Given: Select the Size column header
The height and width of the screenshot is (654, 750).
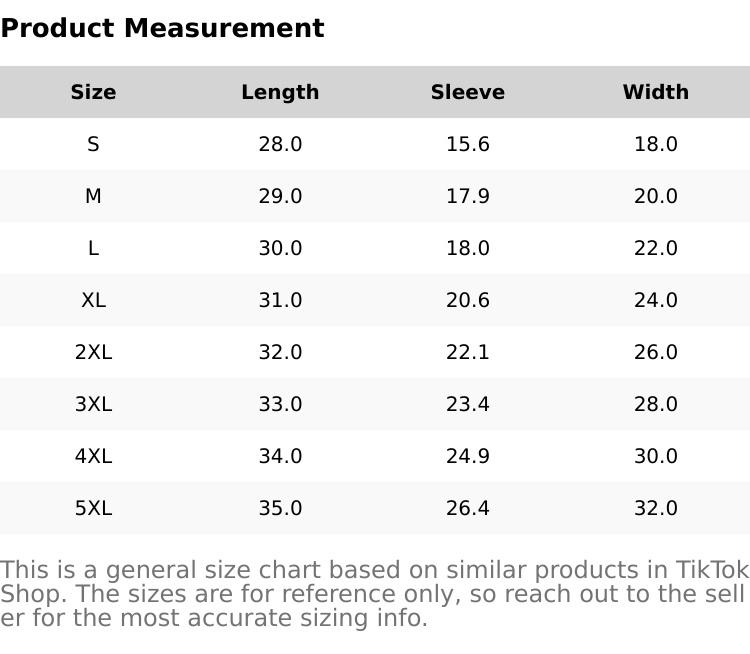Looking at the screenshot, I should point(93,92).
